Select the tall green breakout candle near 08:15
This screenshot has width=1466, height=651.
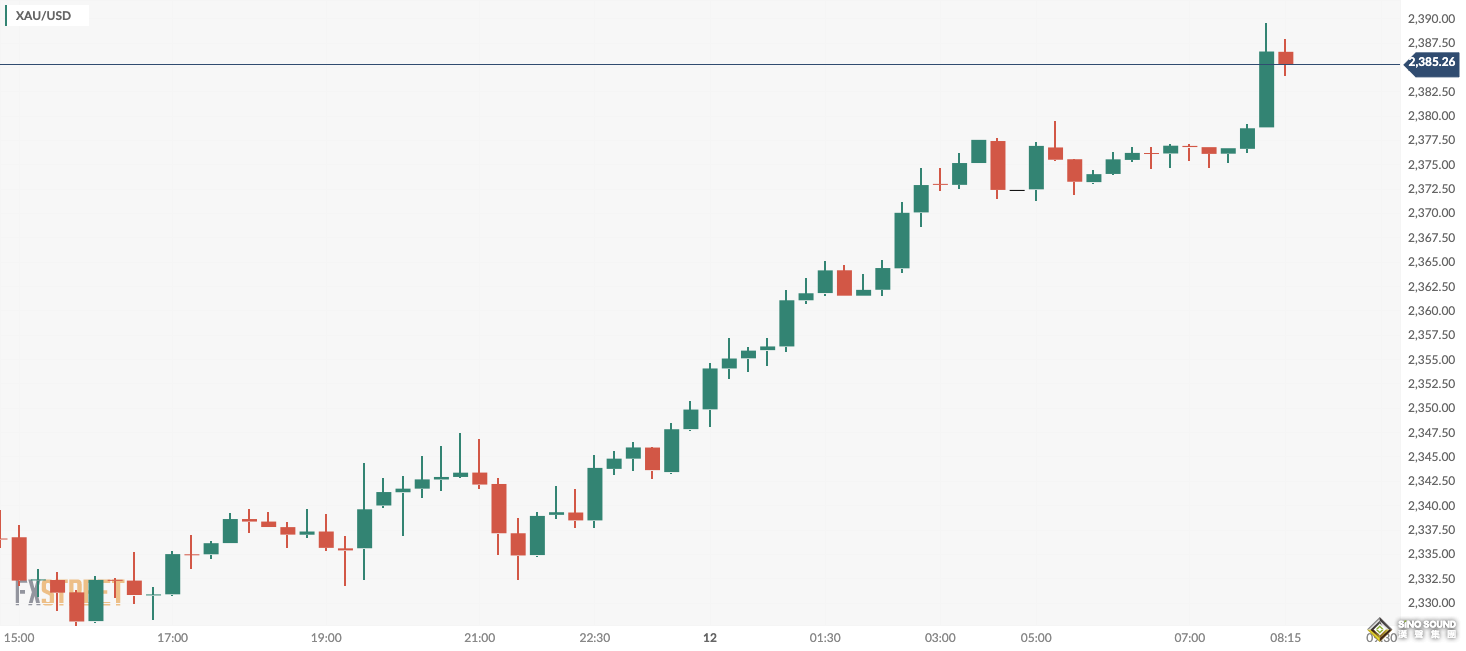[x=1266, y=90]
